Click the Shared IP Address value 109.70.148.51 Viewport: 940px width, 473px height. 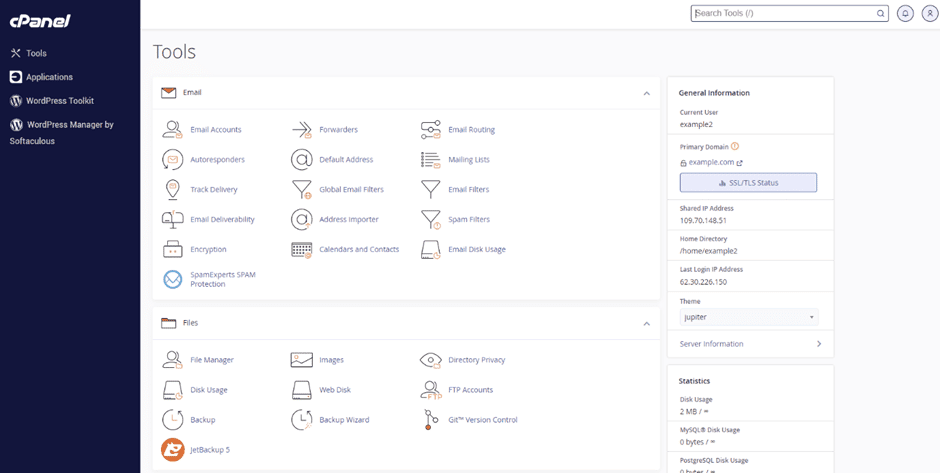pos(703,220)
